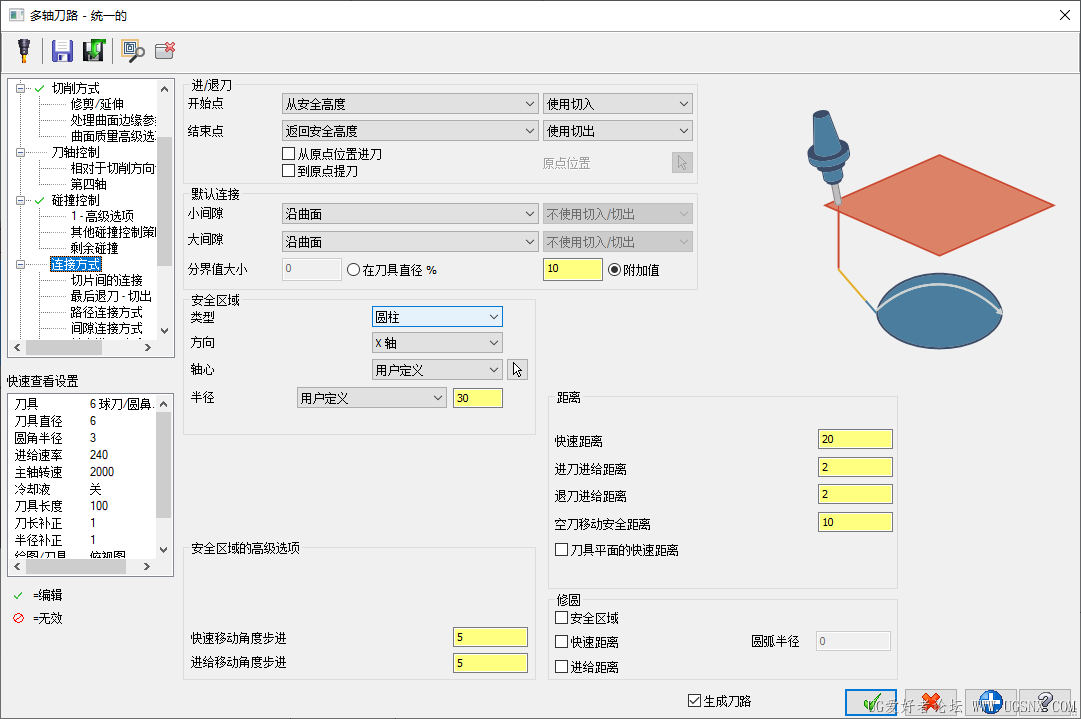This screenshot has width=1081, height=719.
Task: Click the green checkmark OK button
Action: pos(871,702)
